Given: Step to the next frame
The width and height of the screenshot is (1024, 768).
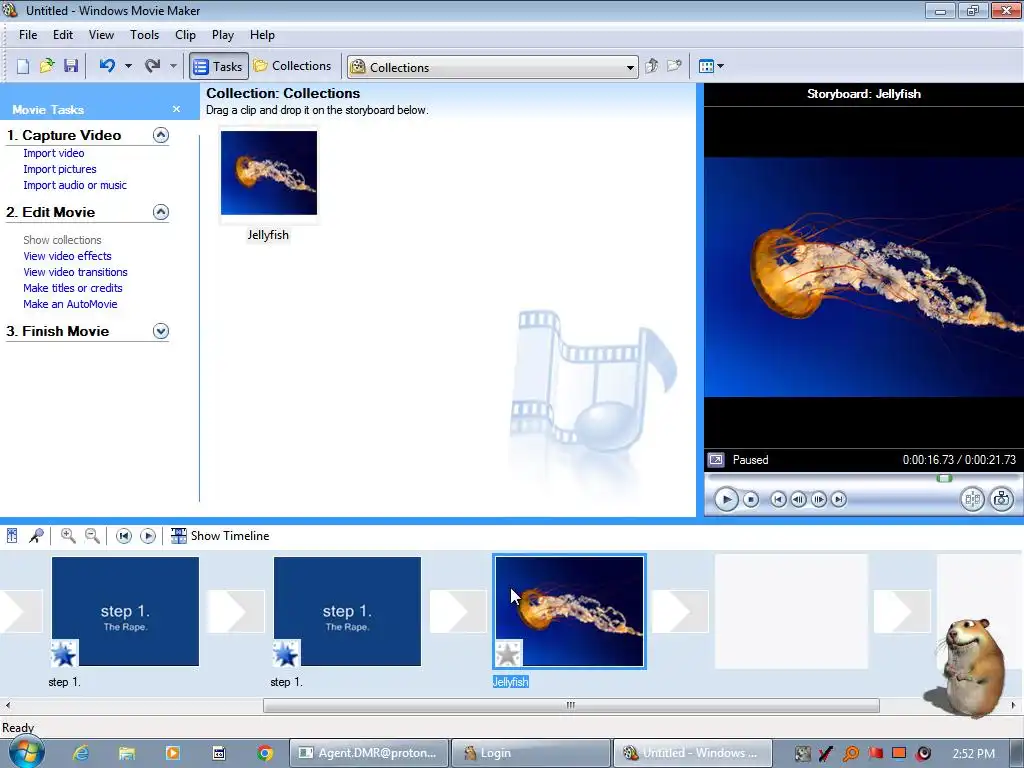Looking at the screenshot, I should pyautogui.click(x=818, y=500).
